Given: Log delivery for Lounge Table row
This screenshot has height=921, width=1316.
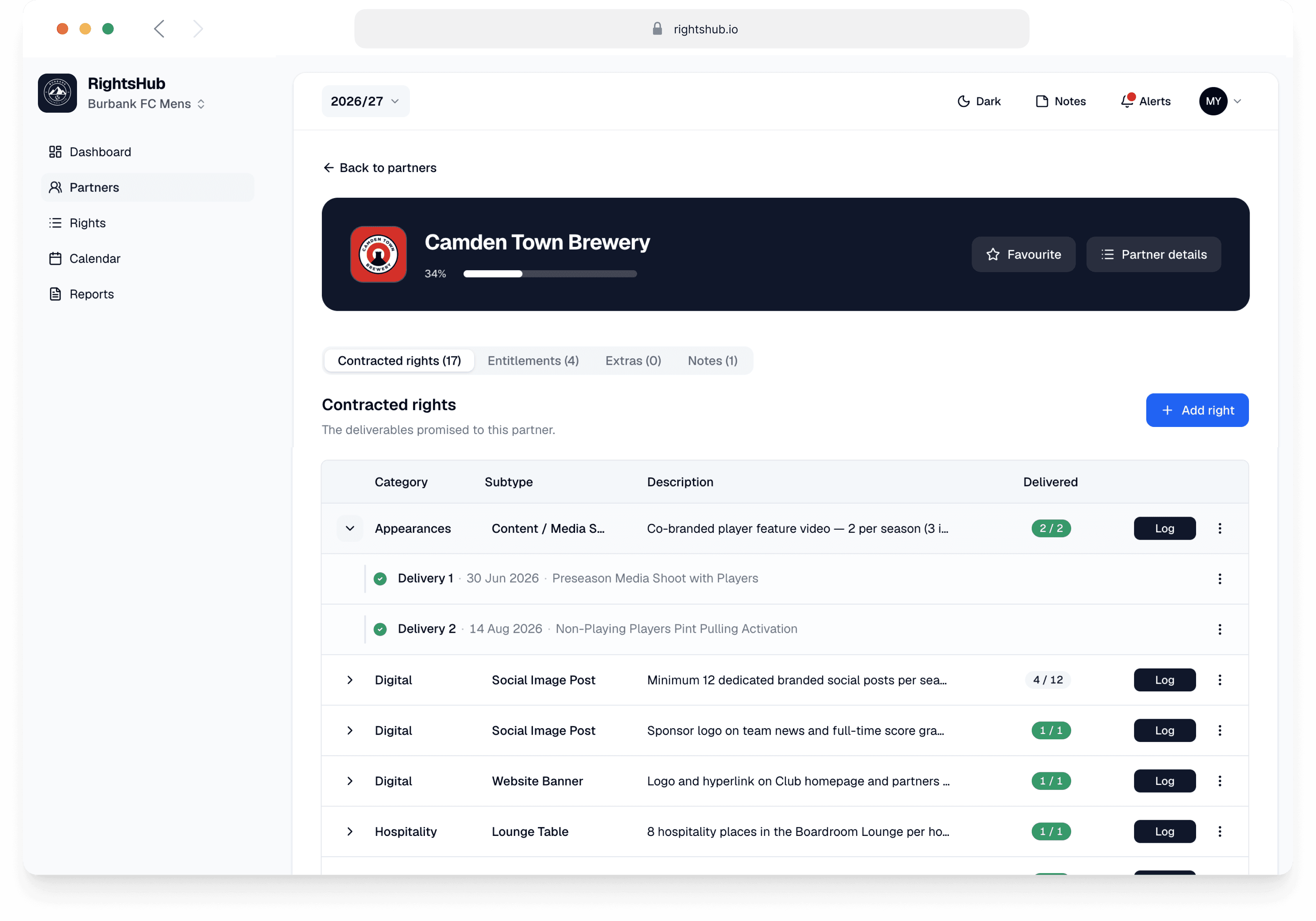Looking at the screenshot, I should pyautogui.click(x=1164, y=831).
